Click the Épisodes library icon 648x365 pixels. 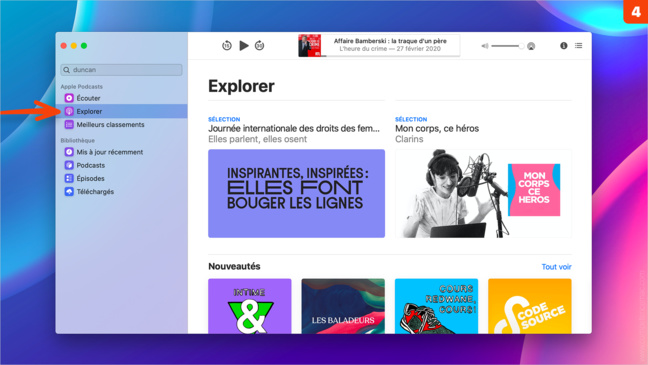click(69, 178)
